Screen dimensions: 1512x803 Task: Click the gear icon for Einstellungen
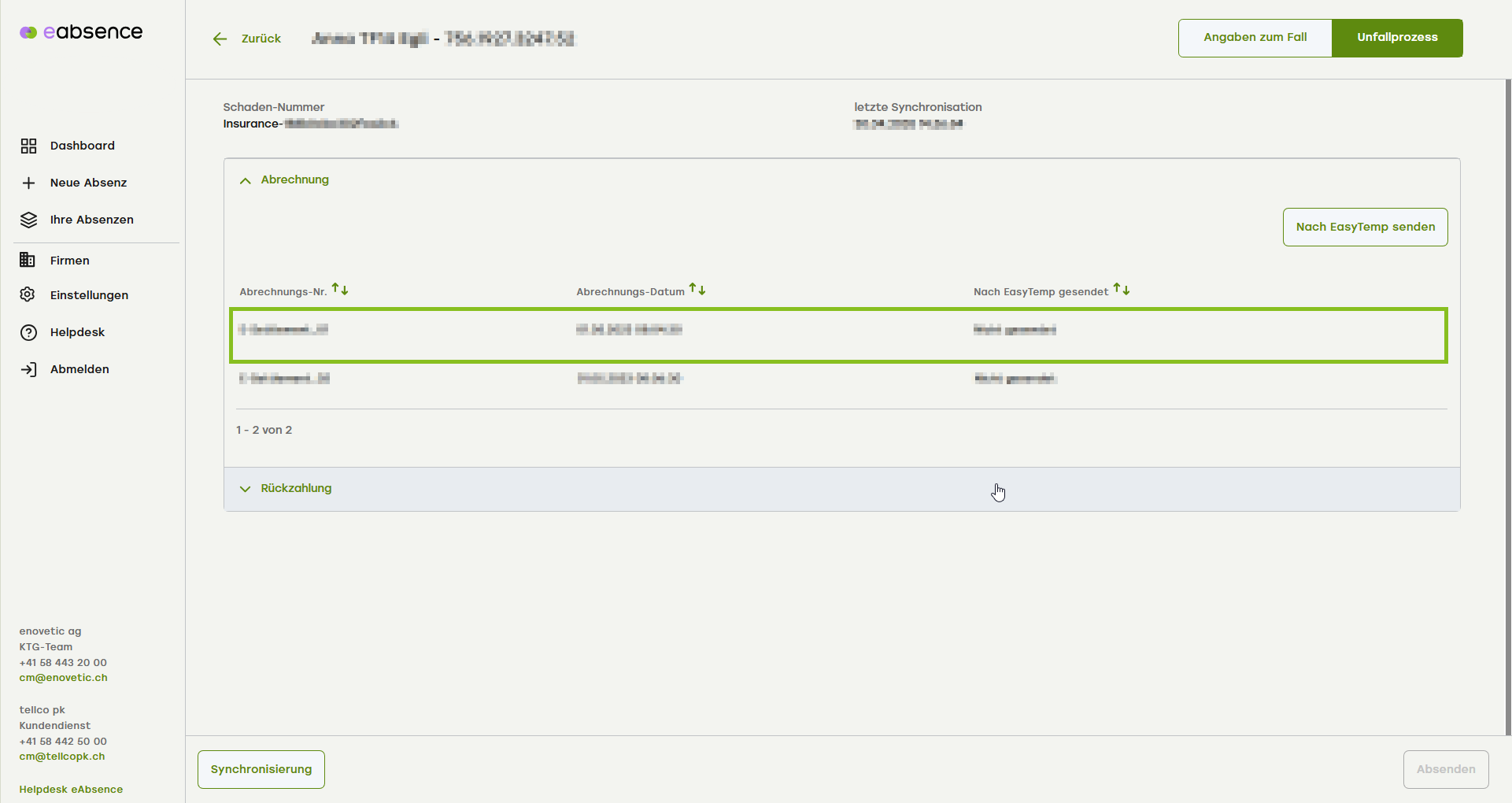click(x=28, y=294)
